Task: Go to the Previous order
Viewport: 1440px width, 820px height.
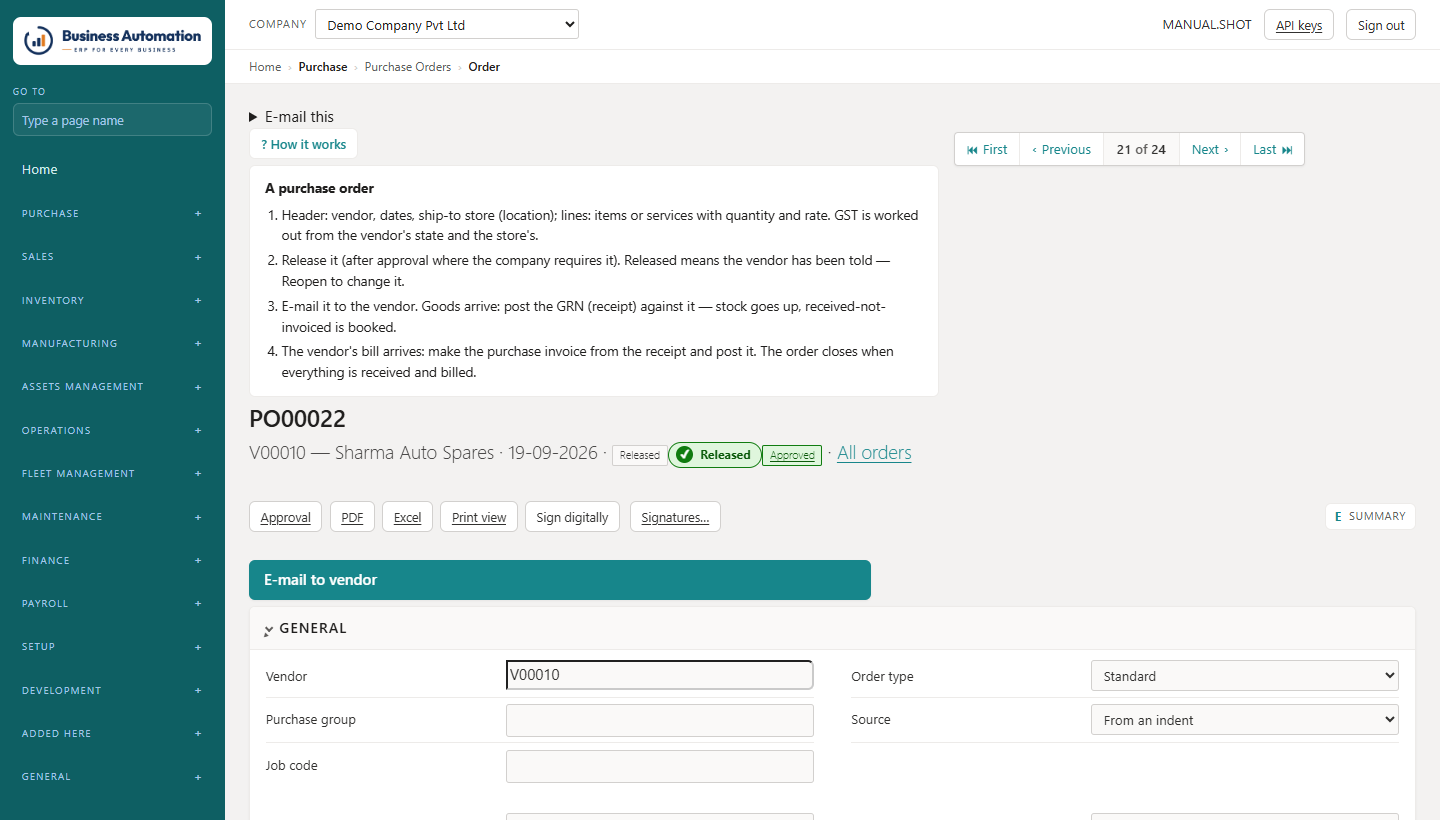Action: [1062, 149]
